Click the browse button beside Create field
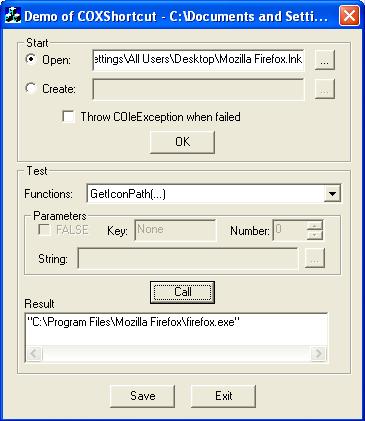Viewport: 365px width, 421px height. click(x=325, y=89)
